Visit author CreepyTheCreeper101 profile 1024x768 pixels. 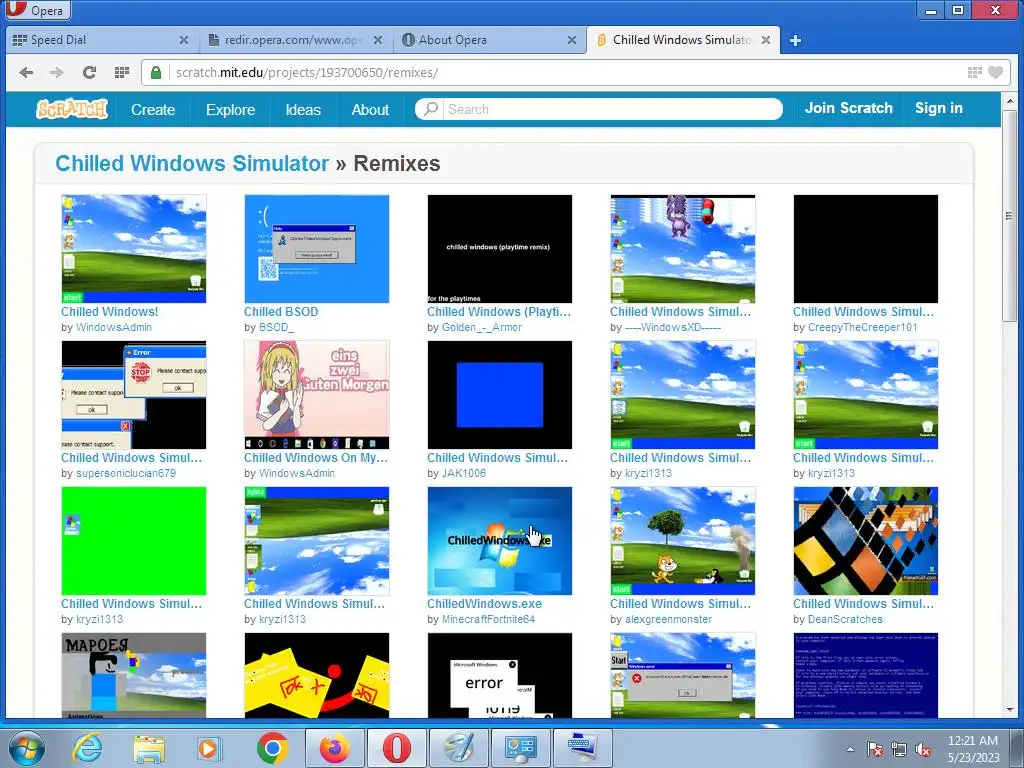863,327
